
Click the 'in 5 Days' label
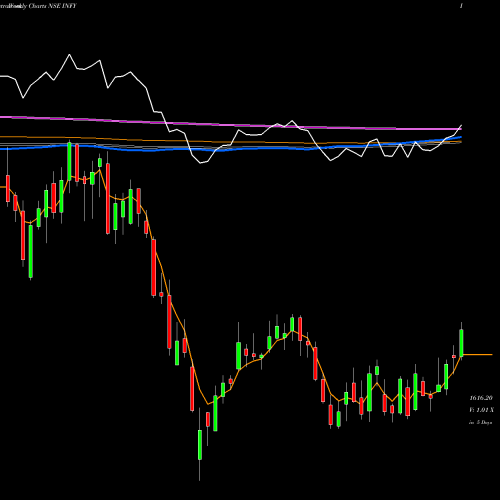(480, 422)
